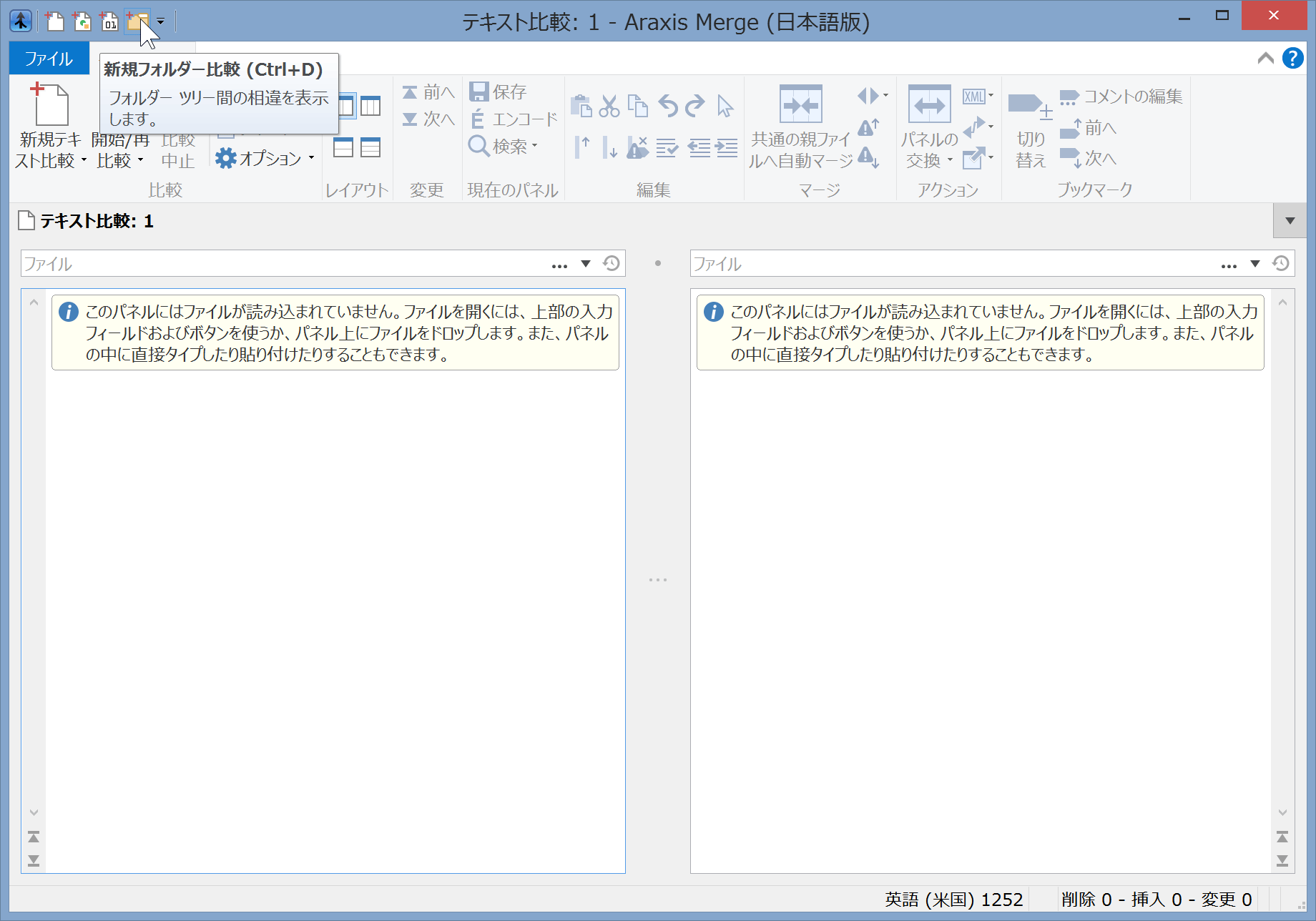1316x921 pixels.
Task: Click the undo arrow icon
Action: point(668,107)
